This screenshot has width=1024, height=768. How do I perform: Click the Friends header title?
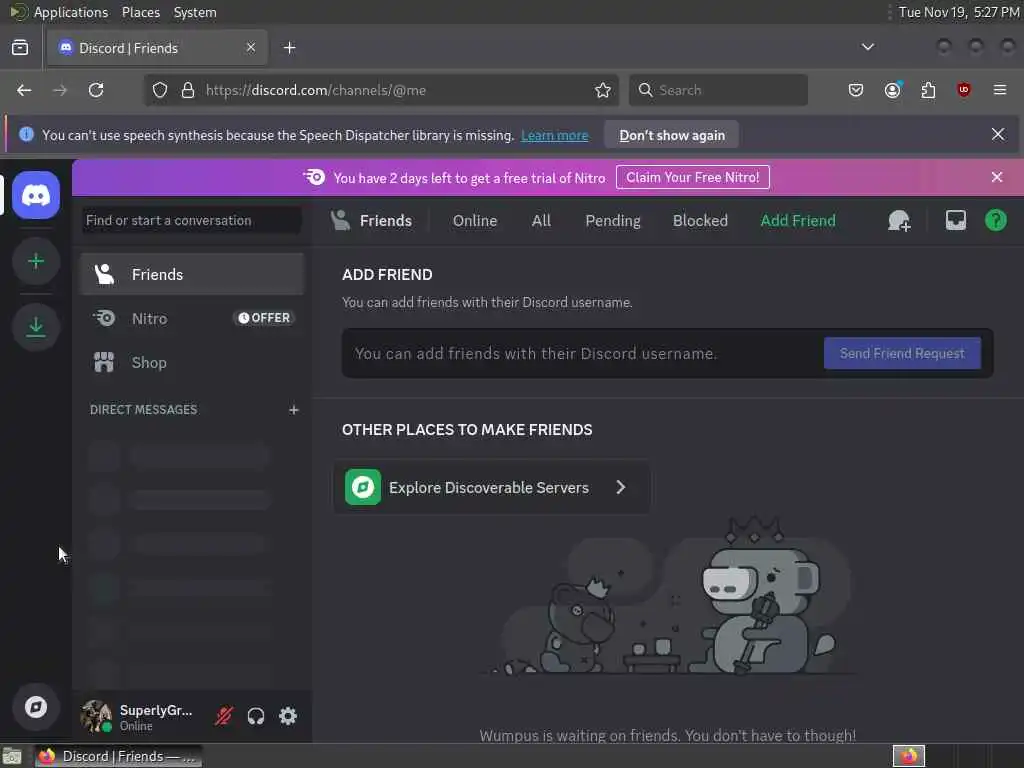(x=385, y=221)
